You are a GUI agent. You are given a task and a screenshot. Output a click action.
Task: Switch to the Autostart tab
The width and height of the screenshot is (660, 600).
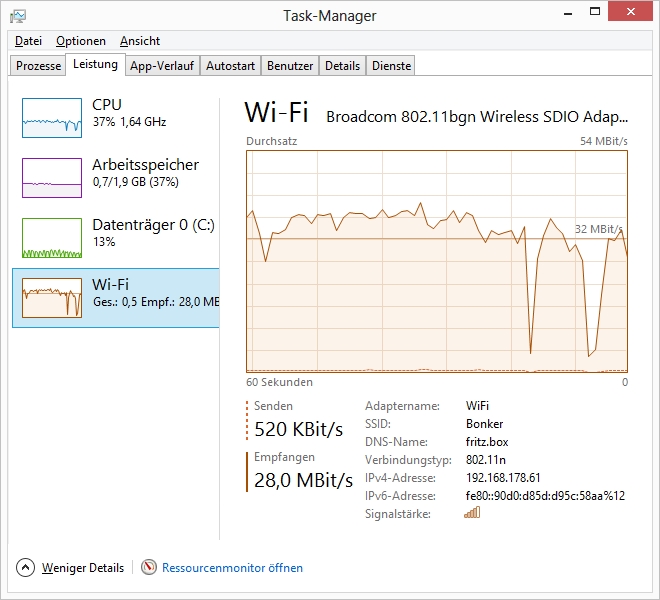(x=230, y=66)
